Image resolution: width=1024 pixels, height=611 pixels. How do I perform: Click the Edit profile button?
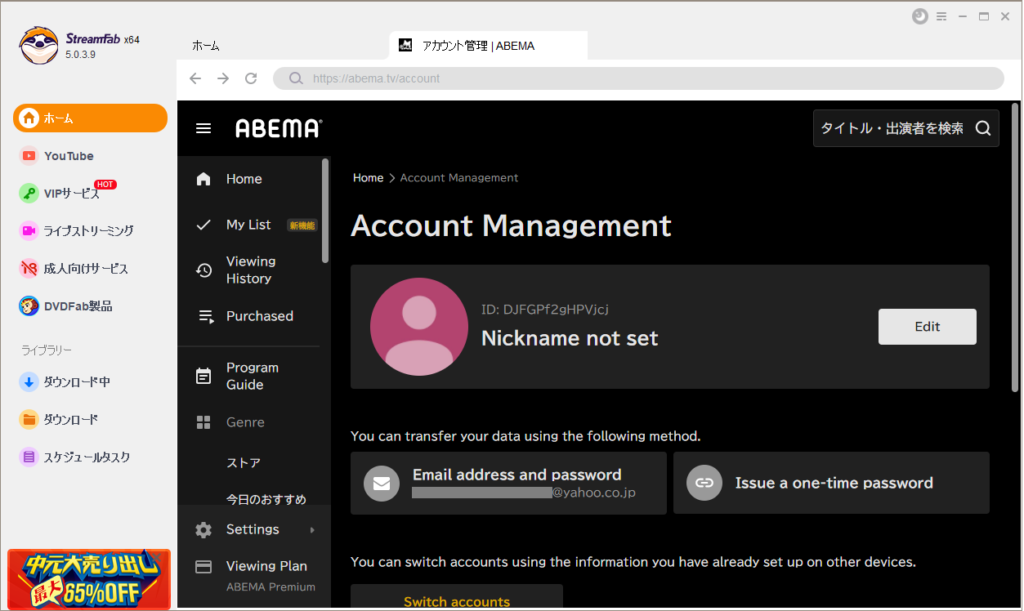click(x=927, y=326)
